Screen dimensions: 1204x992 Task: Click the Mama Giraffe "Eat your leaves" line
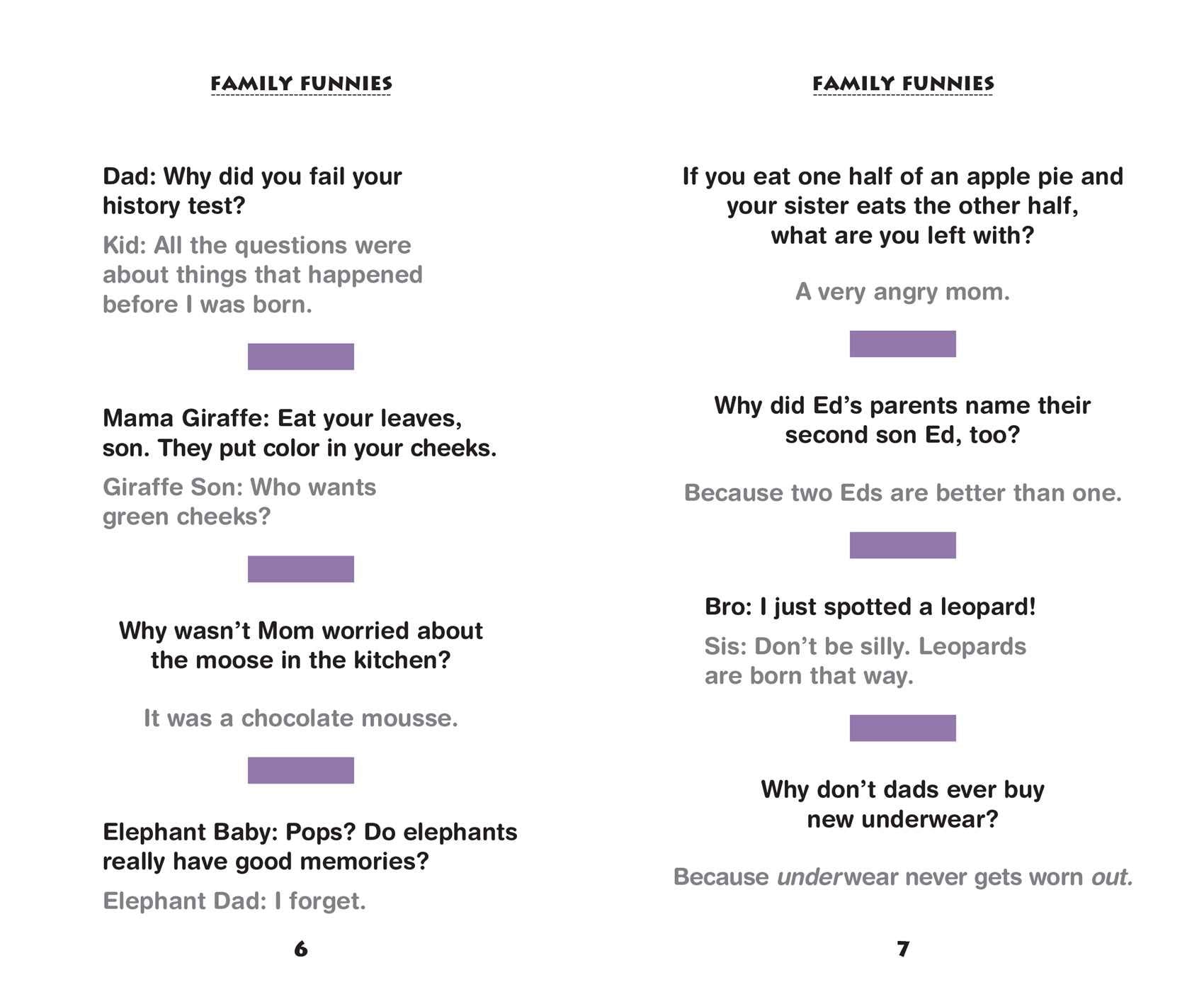[299, 433]
